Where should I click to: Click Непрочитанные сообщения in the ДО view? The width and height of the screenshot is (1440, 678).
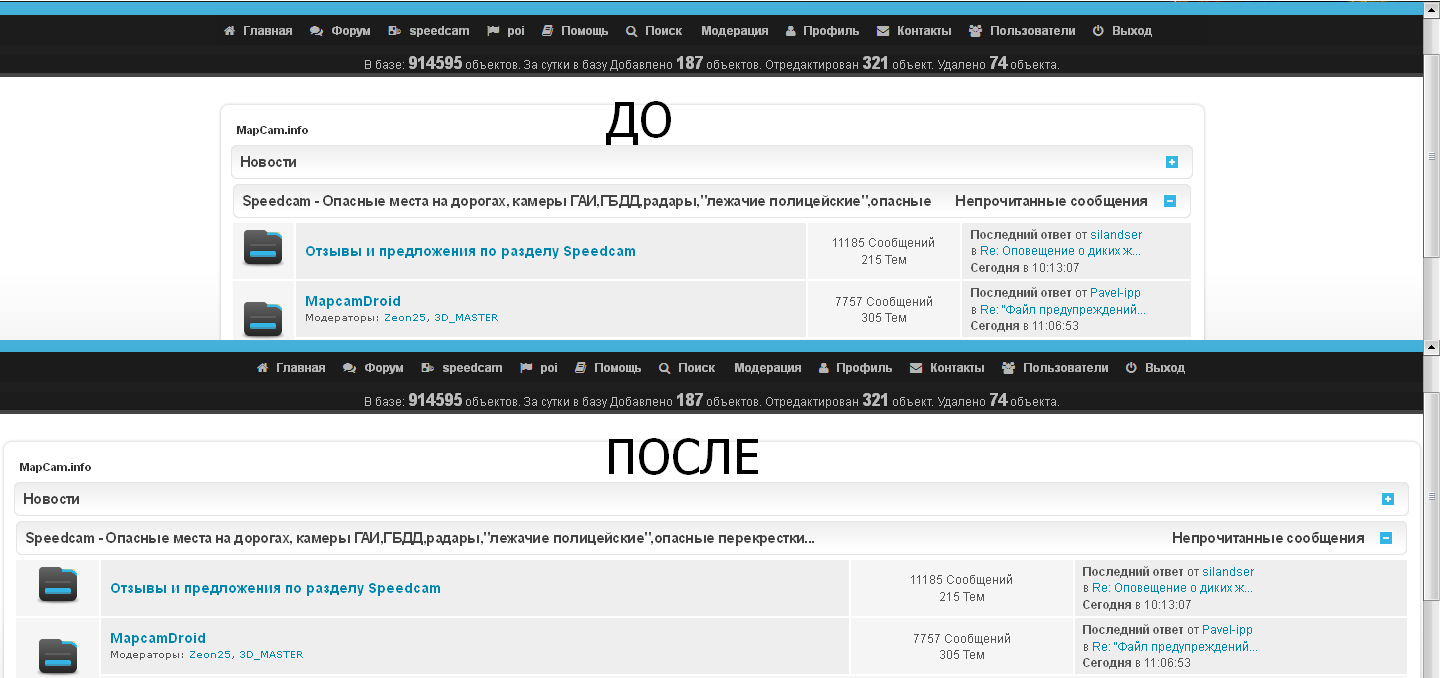tap(1051, 201)
